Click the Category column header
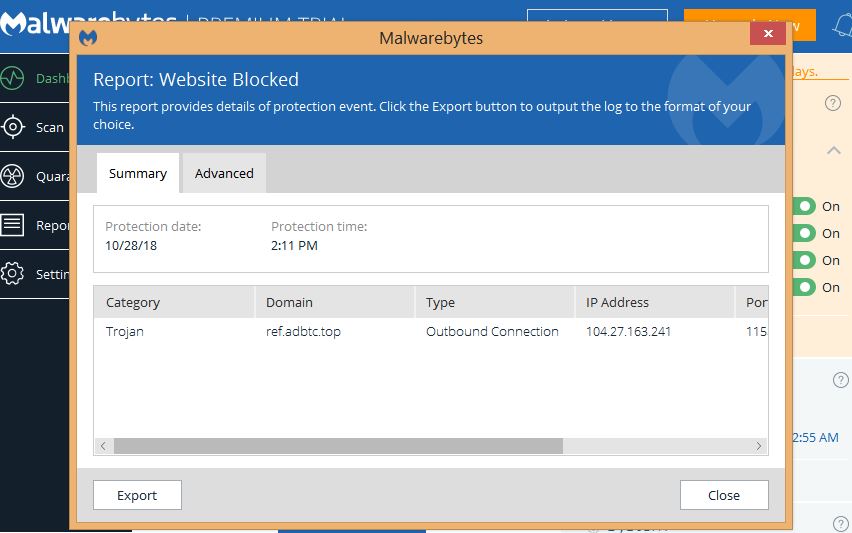 174,302
